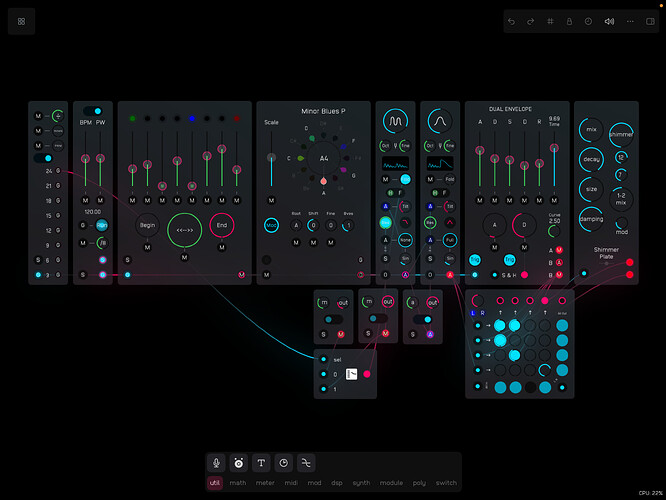The image size is (666, 500).
Task: Click the padlock lock icon
Action: (x=569, y=21)
